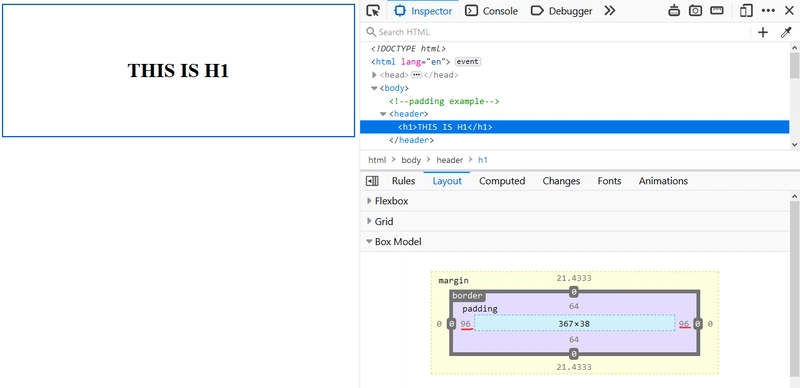Viewport: 800px width, 388px height.
Task: Click the THIS IS H1 page heading
Action: click(x=178, y=70)
